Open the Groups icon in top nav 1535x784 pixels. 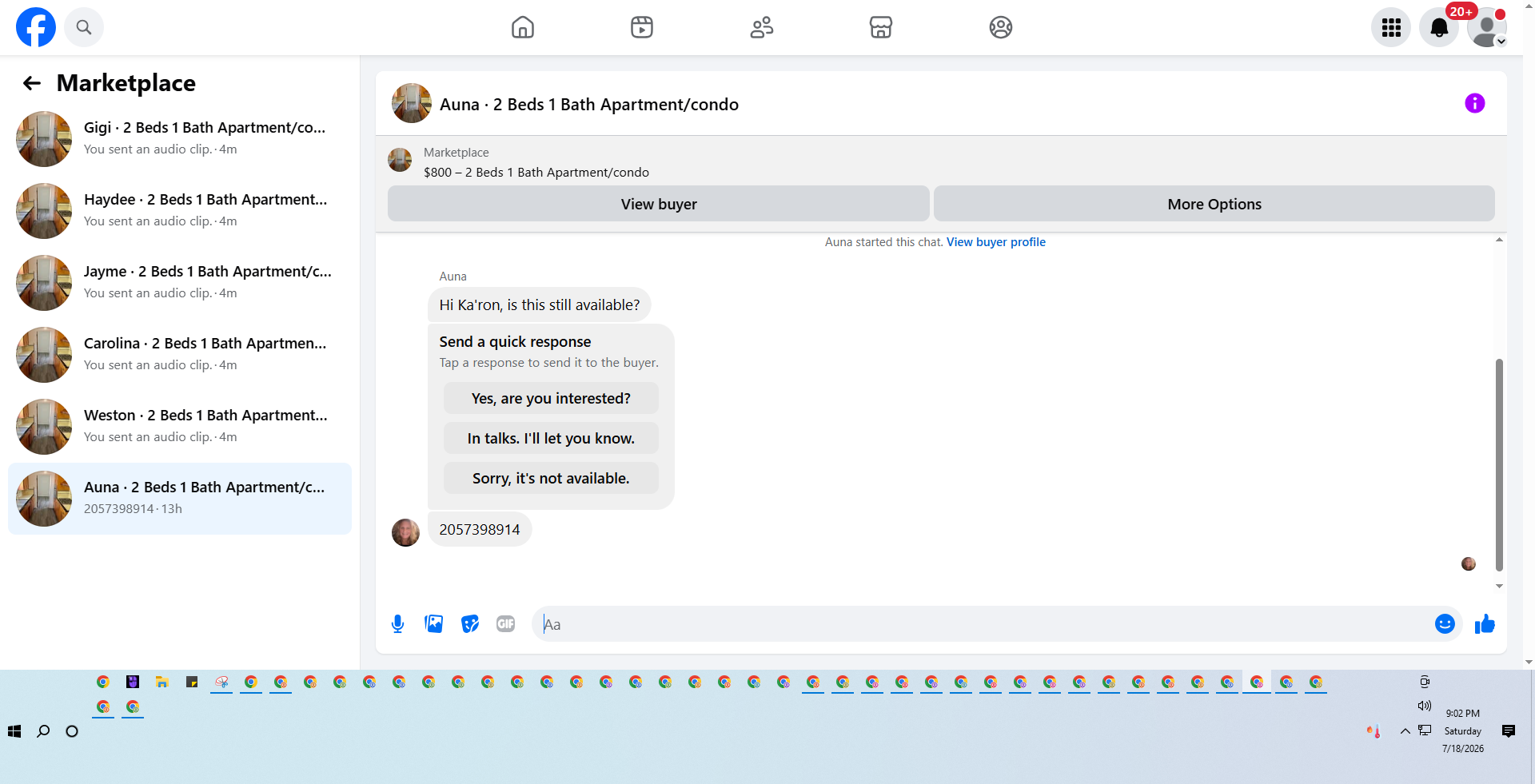[1001, 27]
